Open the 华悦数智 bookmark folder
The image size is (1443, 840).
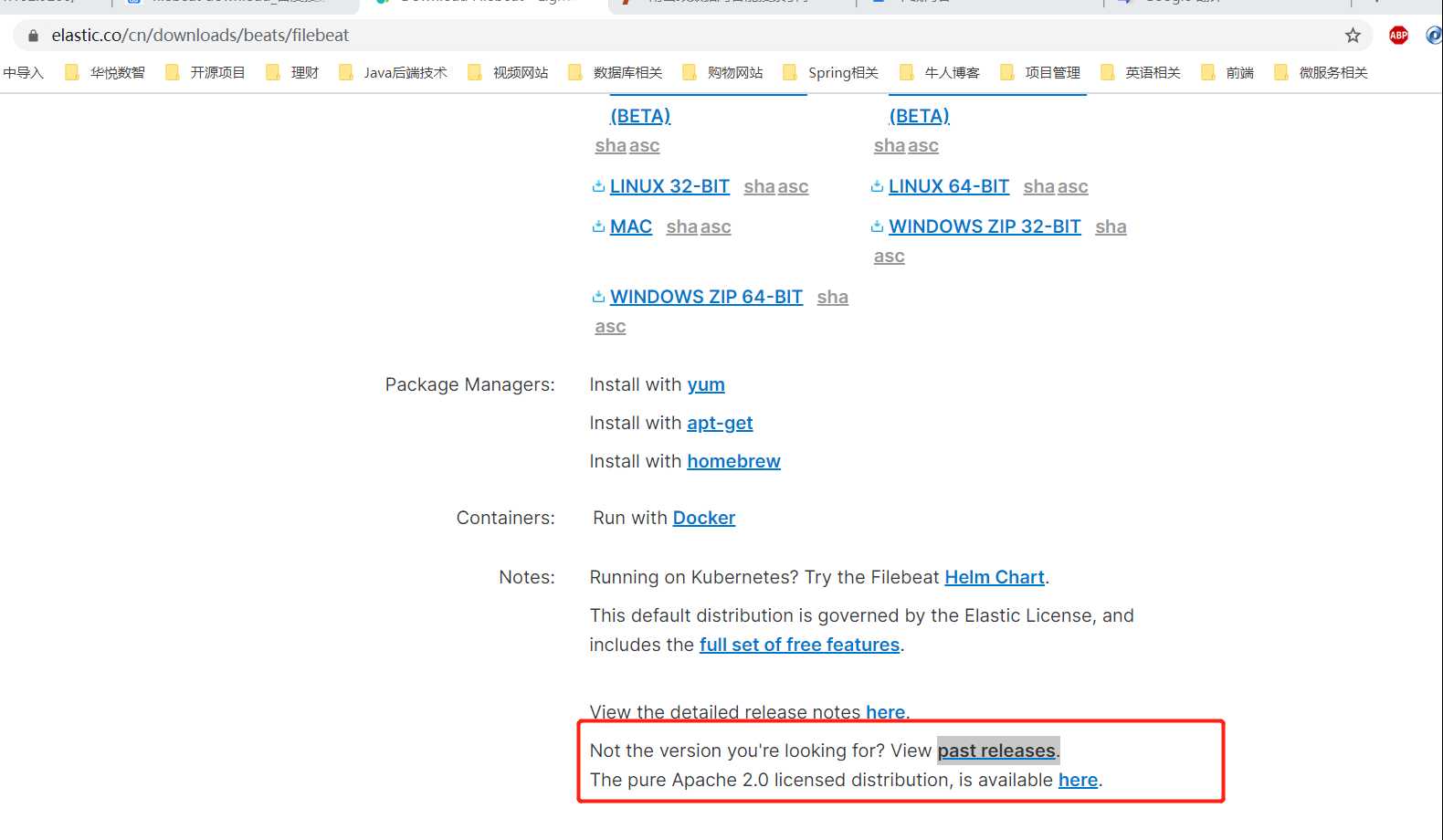[x=105, y=72]
